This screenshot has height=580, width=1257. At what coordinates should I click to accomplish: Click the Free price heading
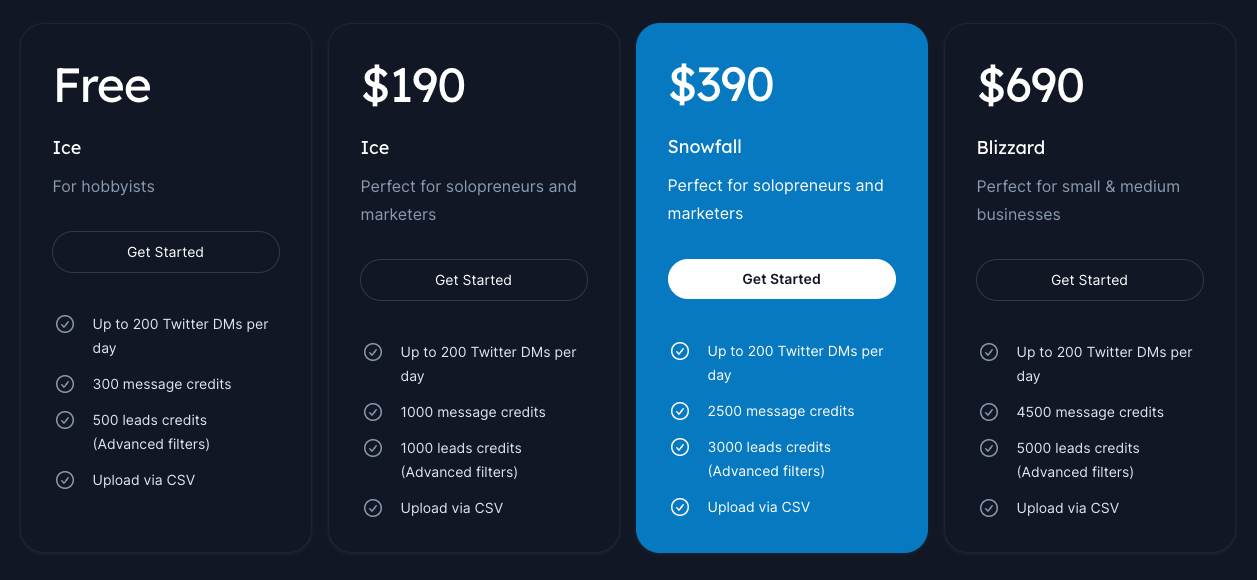[x=102, y=86]
